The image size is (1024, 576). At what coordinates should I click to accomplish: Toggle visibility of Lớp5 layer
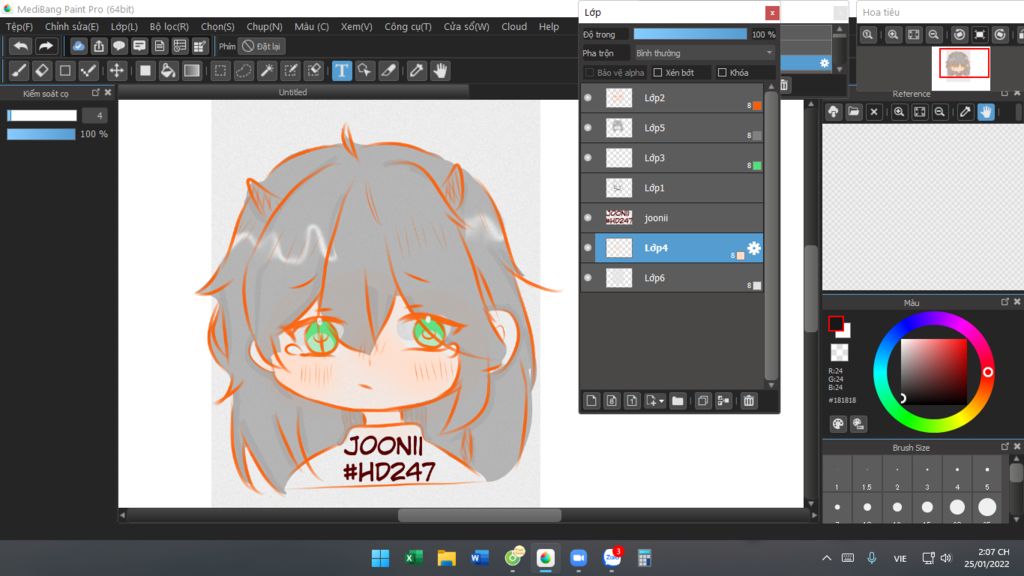click(588, 128)
